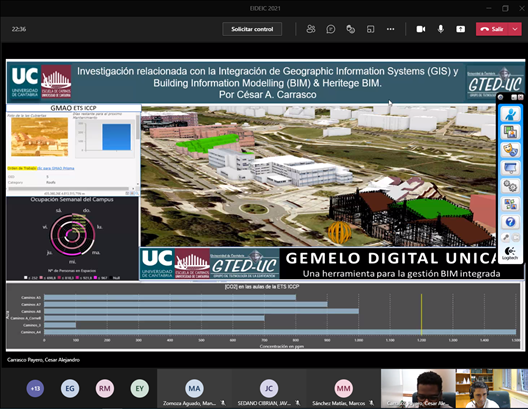Open the more actions ellipsis menu
The image size is (528, 409).
(x=390, y=29)
